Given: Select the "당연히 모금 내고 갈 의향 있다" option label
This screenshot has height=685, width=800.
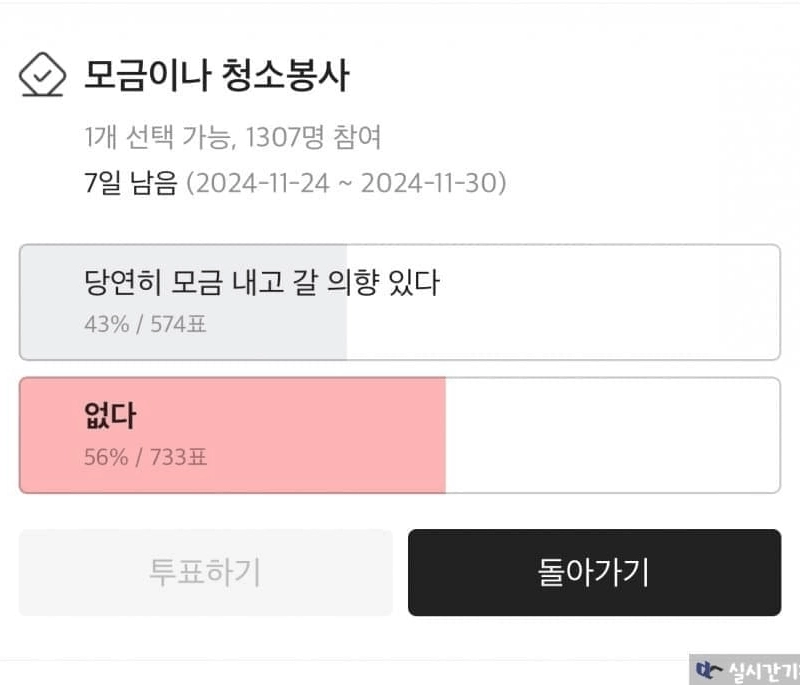Looking at the screenshot, I should [x=262, y=284].
